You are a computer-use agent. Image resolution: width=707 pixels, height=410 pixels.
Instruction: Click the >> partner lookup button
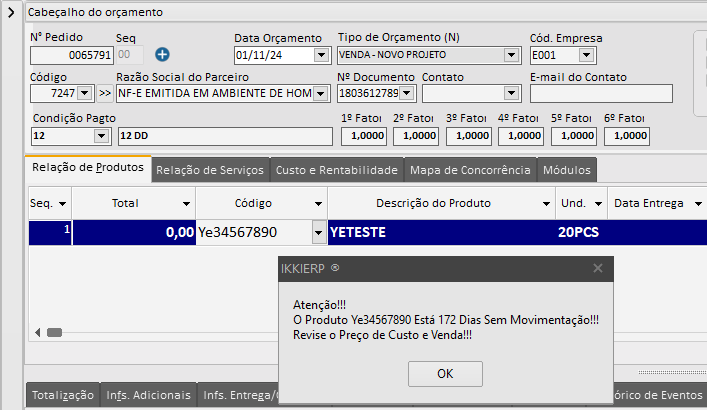click(x=105, y=93)
